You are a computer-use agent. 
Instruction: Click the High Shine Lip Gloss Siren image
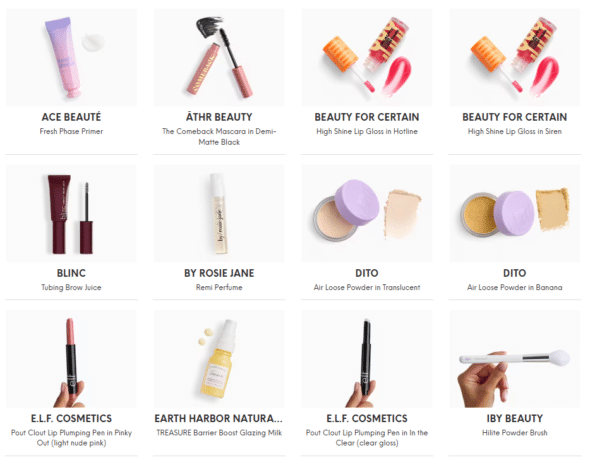click(515, 58)
